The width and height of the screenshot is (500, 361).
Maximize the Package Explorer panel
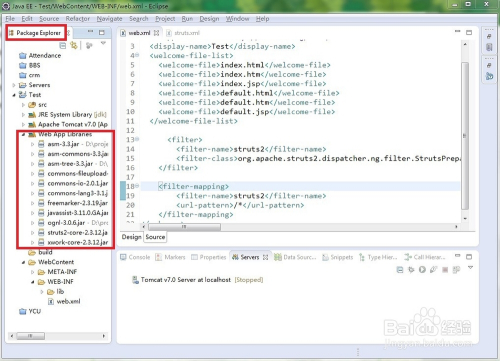(102, 32)
